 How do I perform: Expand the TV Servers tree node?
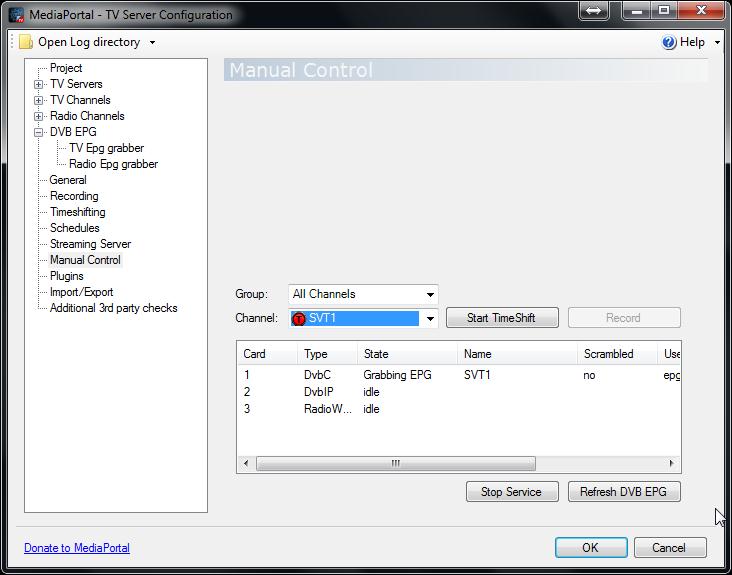point(38,84)
